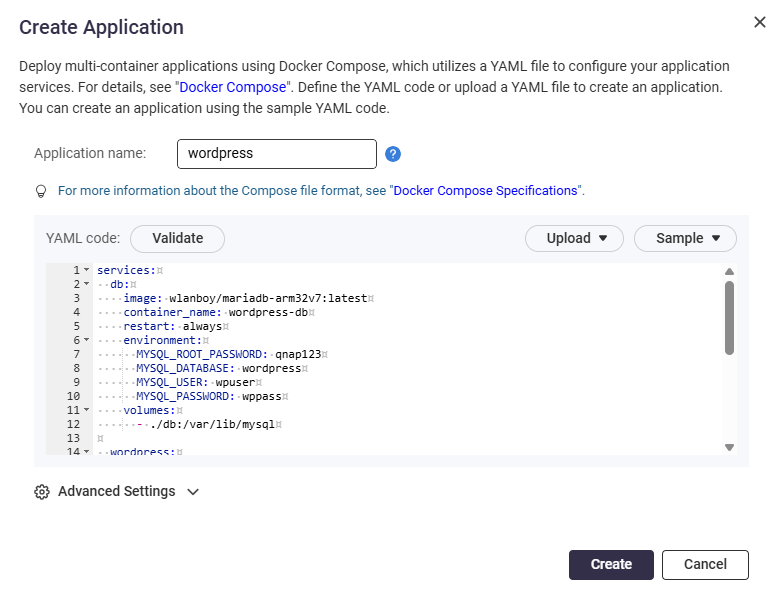Click the help icon beside application name
Screen dimensions: 779x590
393,154
